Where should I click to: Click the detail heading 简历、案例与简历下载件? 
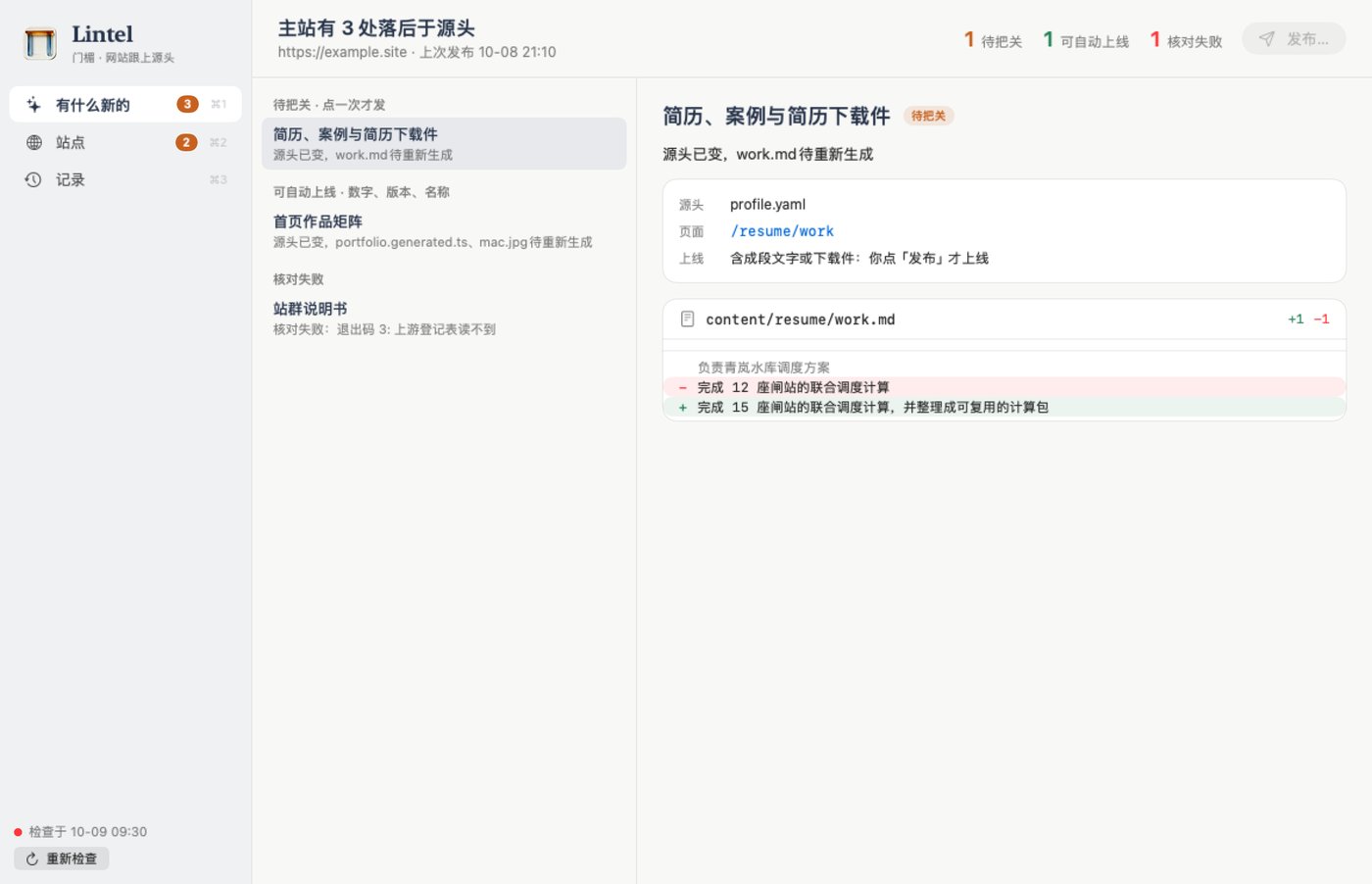(x=776, y=116)
